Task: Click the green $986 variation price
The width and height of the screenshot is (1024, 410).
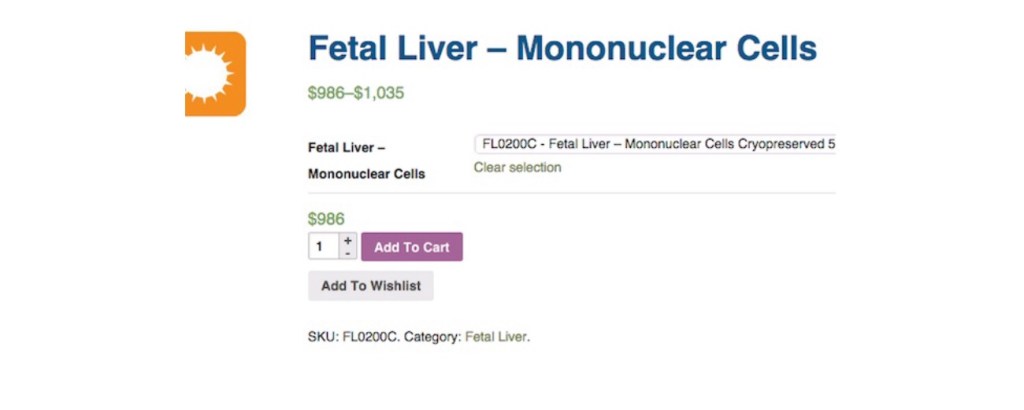Action: pyautogui.click(x=326, y=219)
